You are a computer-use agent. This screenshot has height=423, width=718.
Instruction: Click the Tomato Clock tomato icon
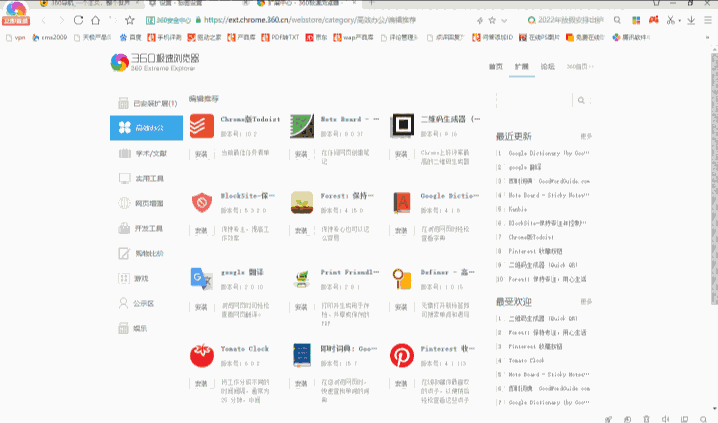click(202, 356)
